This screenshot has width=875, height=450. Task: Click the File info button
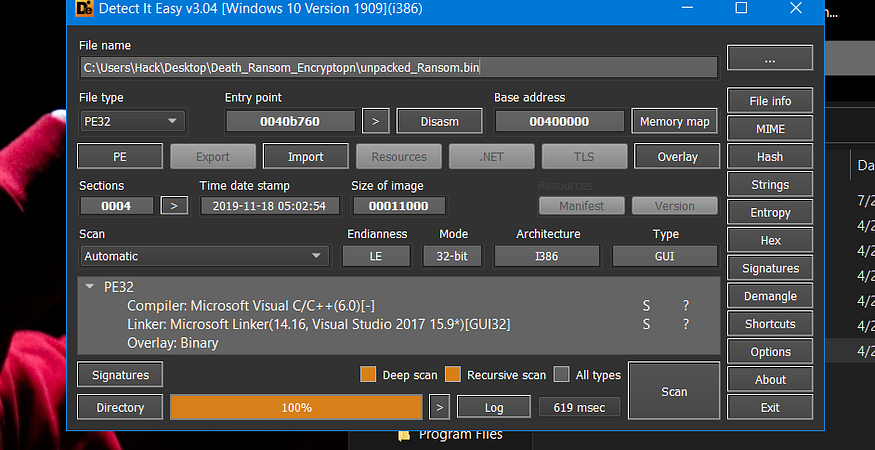tap(770, 101)
